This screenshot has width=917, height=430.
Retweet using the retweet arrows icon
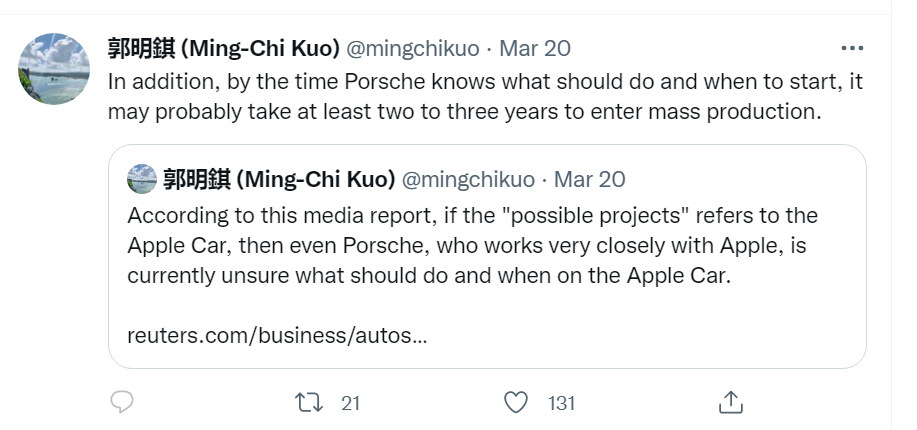point(310,402)
